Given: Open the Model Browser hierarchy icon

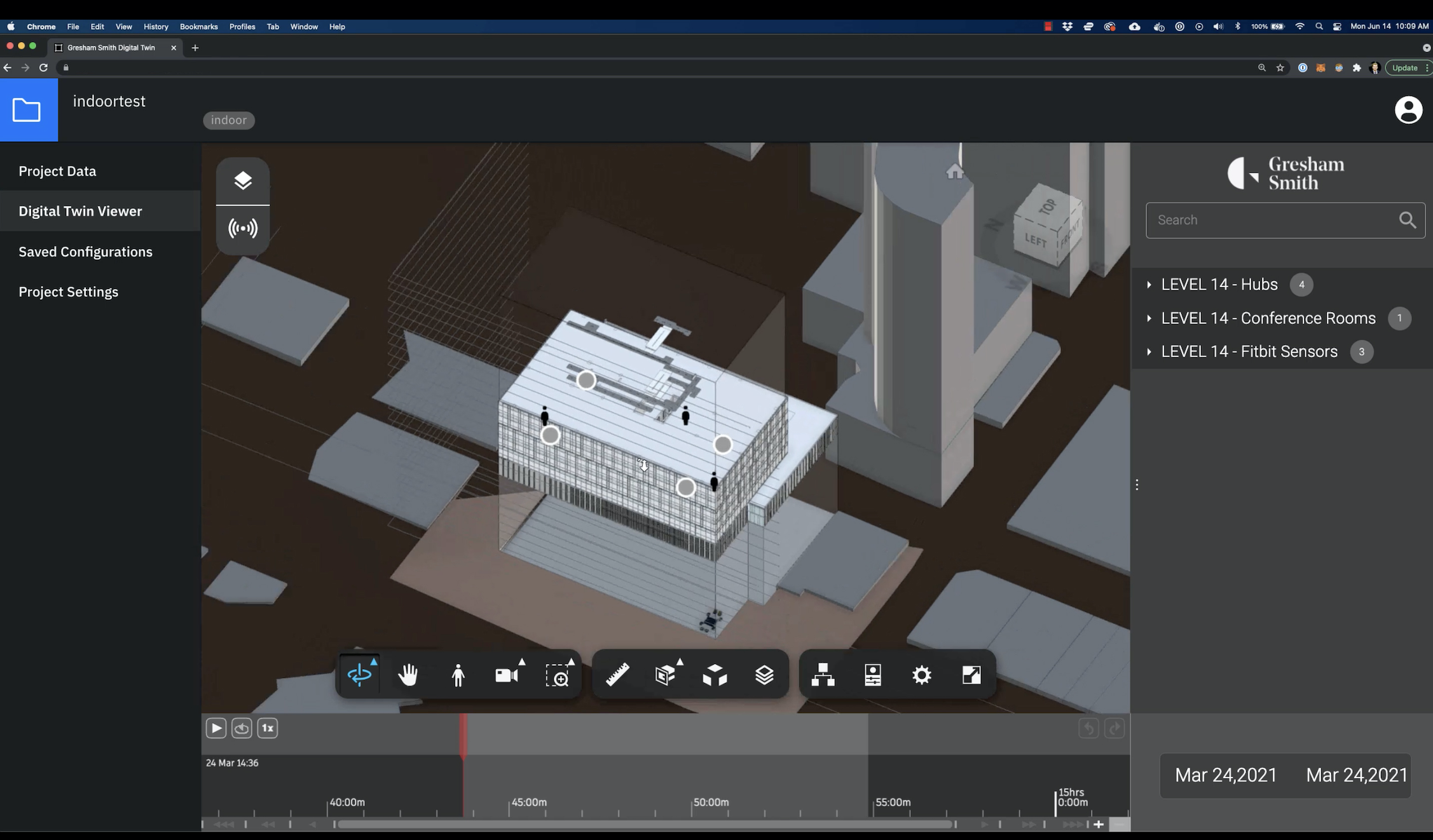Looking at the screenshot, I should coord(823,675).
